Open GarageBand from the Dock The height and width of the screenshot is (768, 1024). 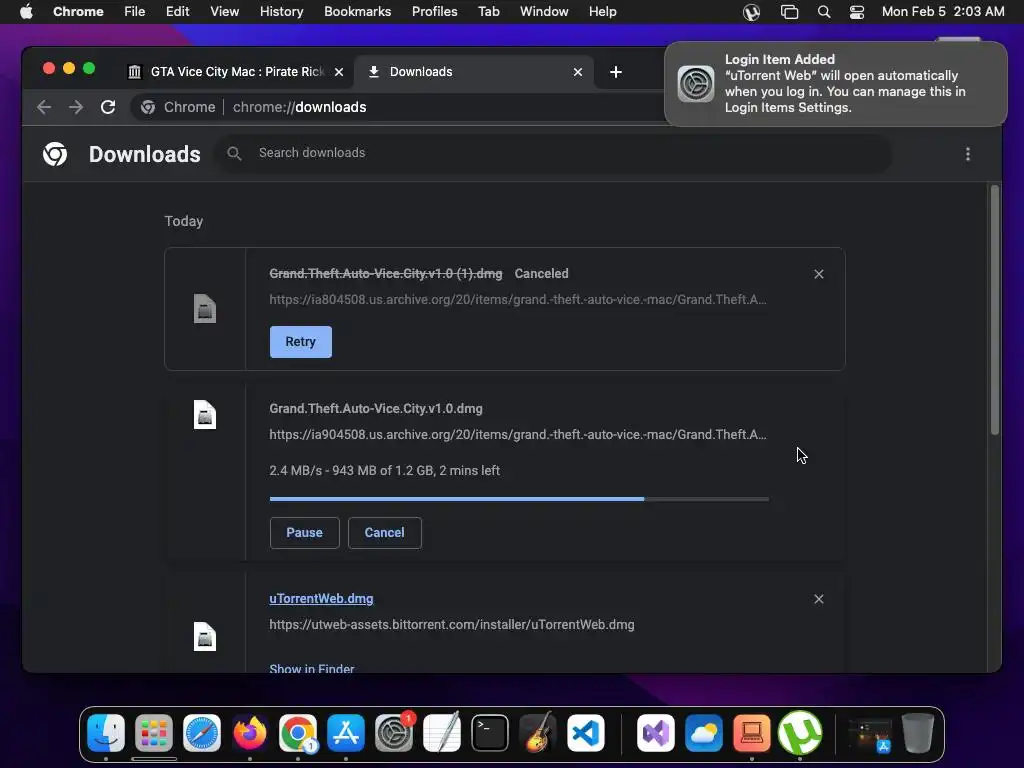tap(538, 733)
